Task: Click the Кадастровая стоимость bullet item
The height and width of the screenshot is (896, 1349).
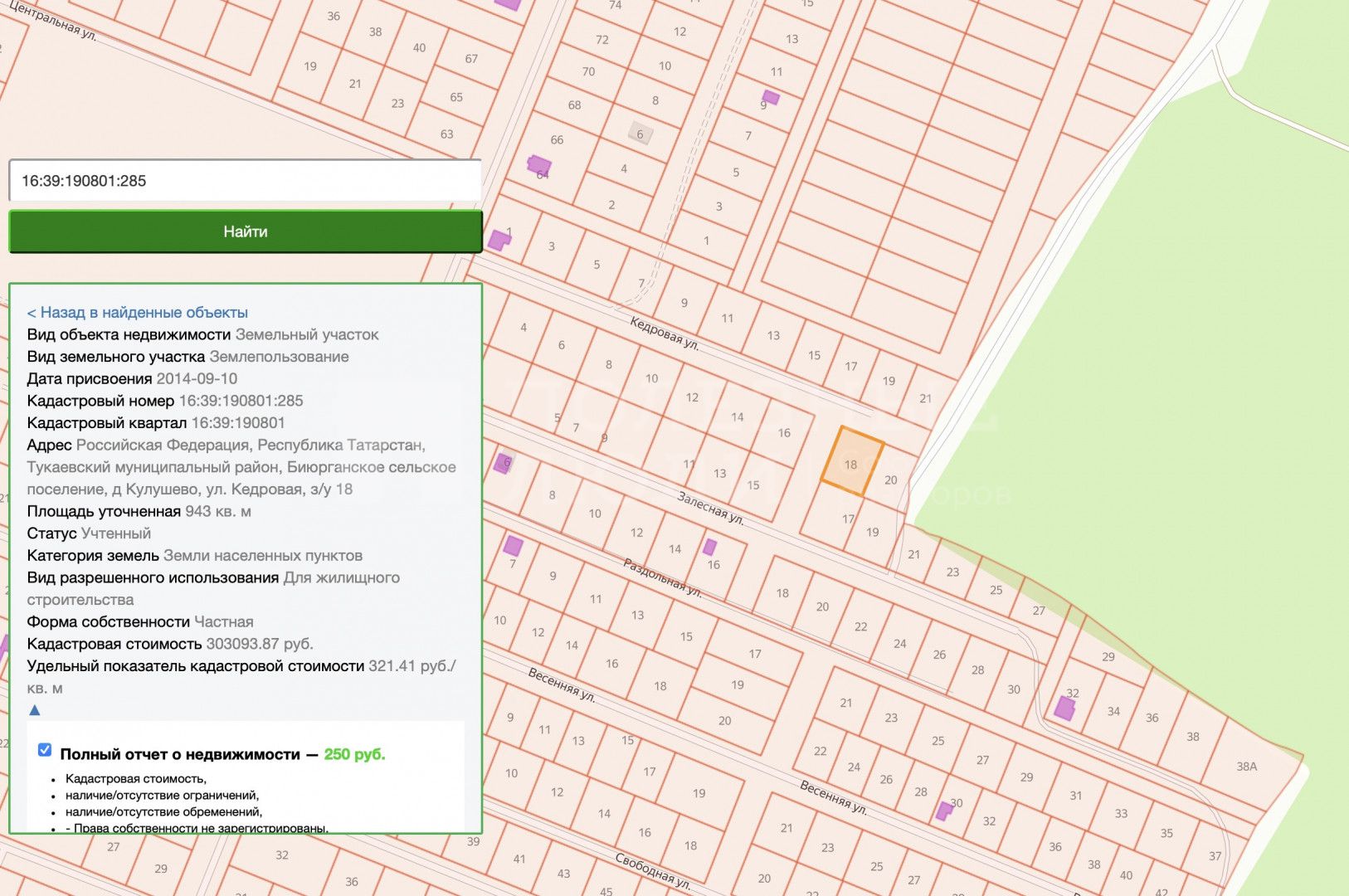Action: (136, 779)
